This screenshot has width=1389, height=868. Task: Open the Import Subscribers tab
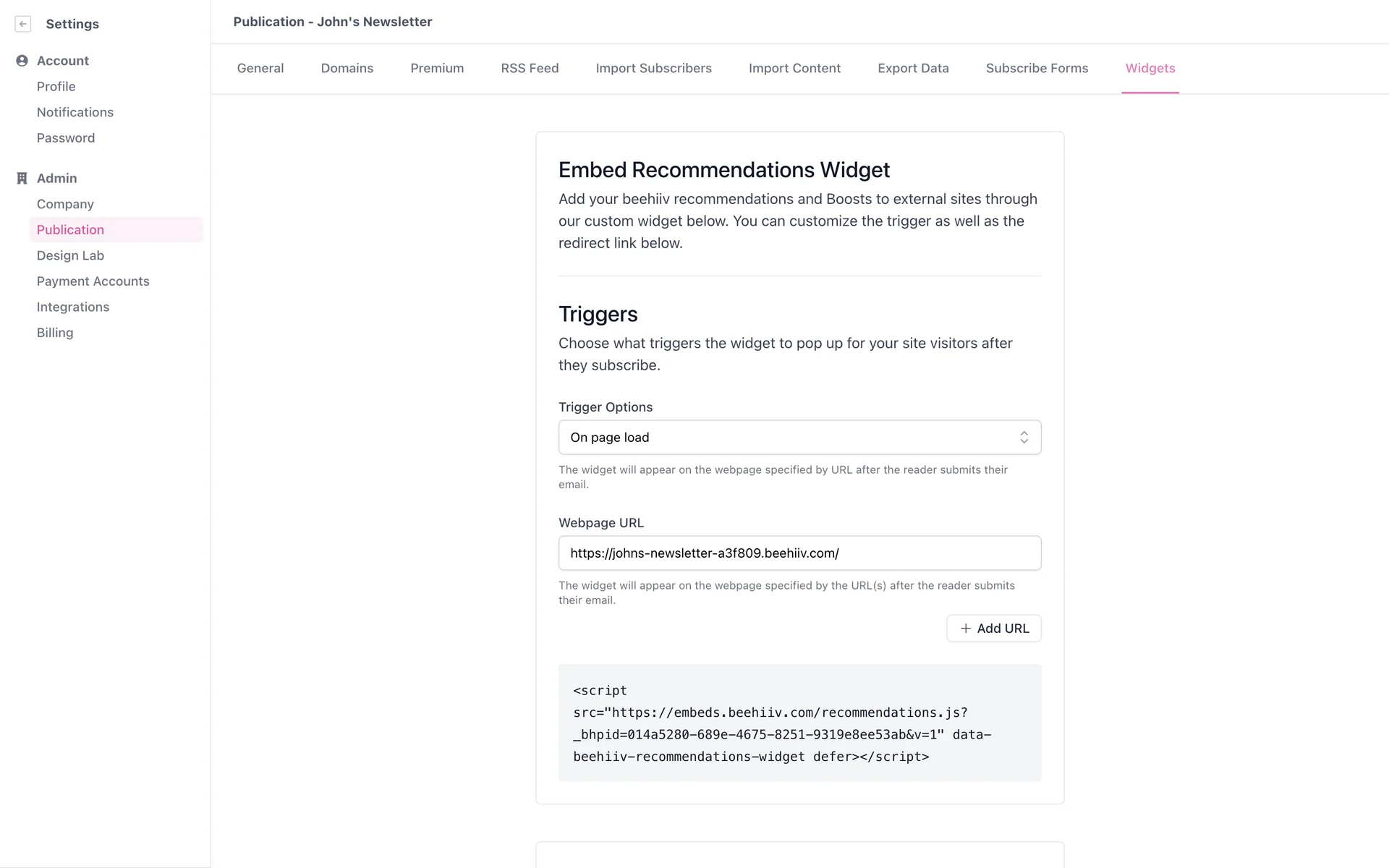pos(653,68)
